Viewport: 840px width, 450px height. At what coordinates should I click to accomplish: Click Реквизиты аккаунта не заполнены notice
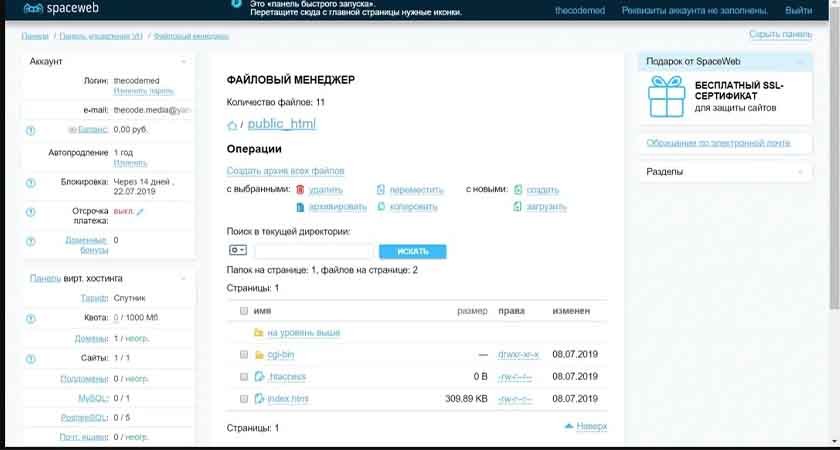[695, 11]
